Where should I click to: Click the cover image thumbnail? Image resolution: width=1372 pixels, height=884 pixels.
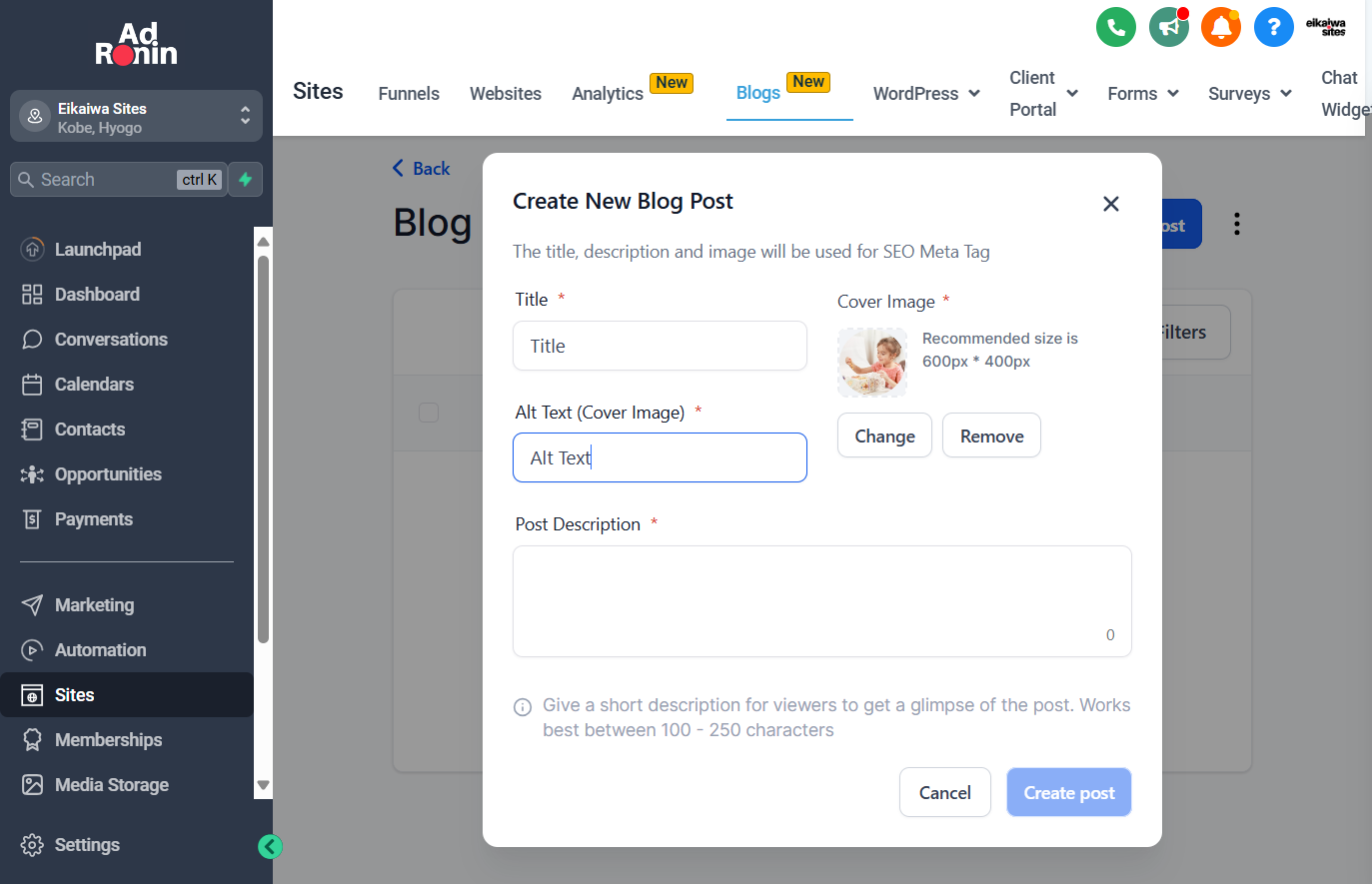(872, 363)
